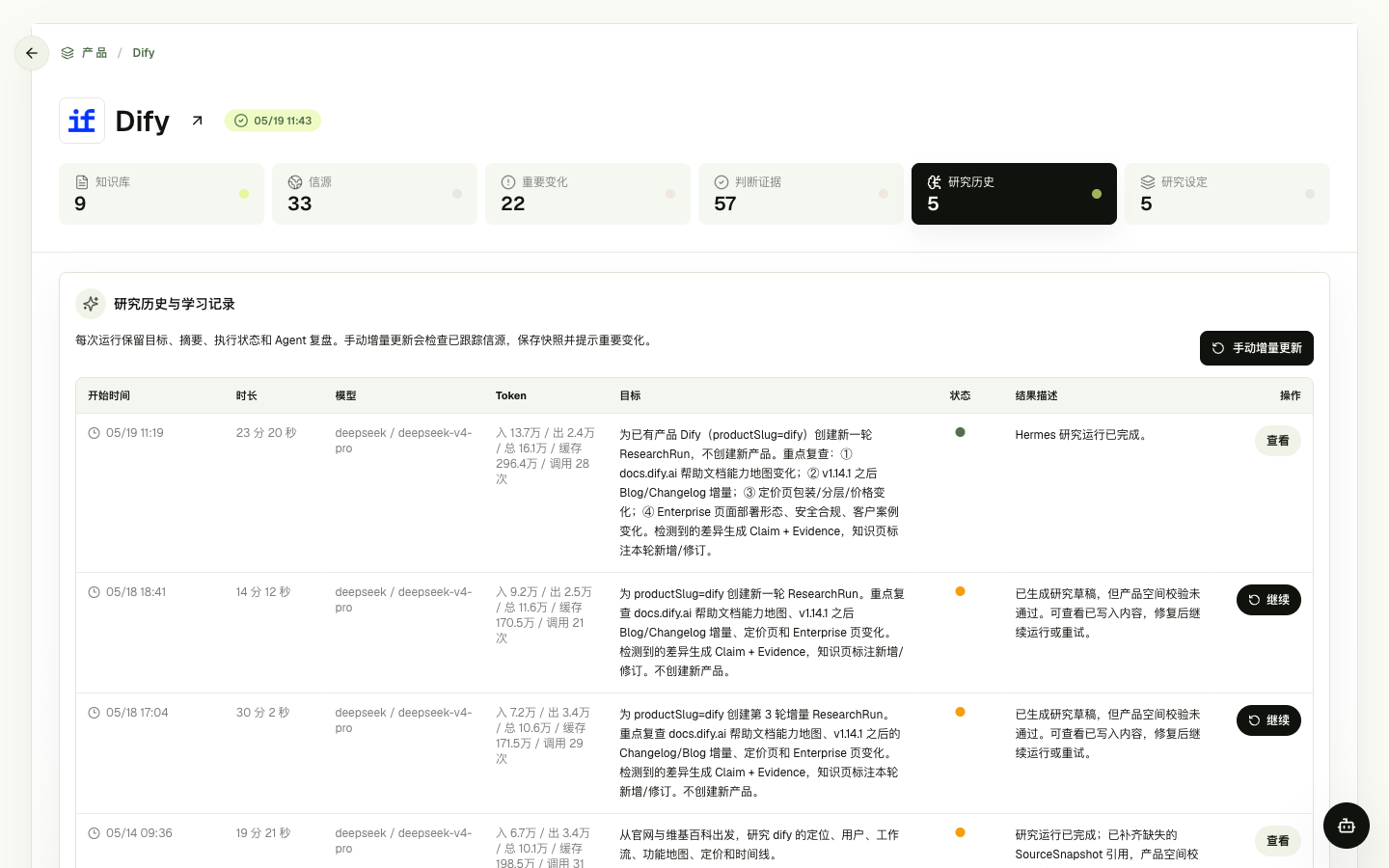Click the 时长 column header
Image resolution: width=1389 pixels, height=868 pixels.
[x=247, y=395]
